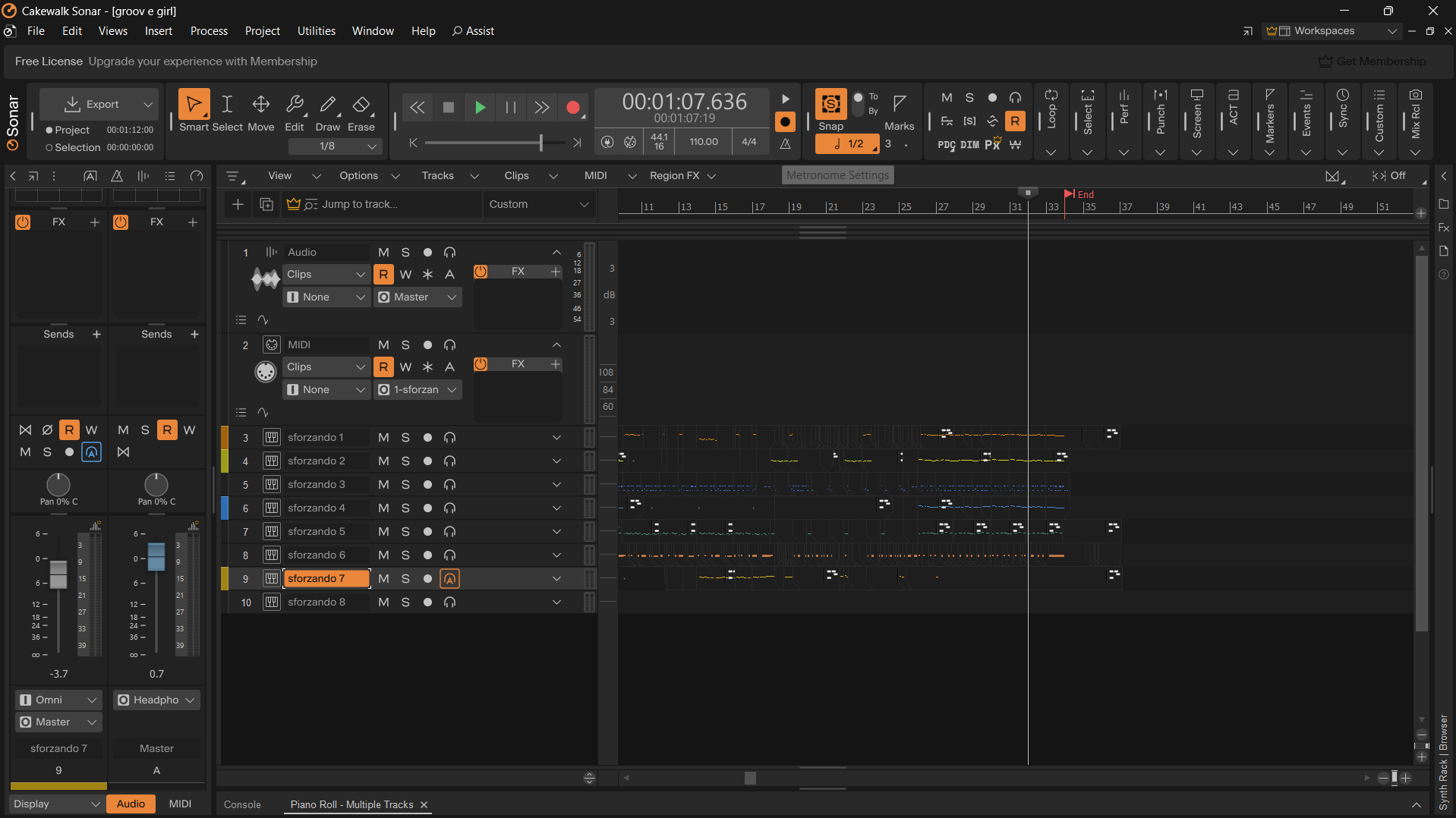Open Audio track Clips edit filter dropdown
1456x818 pixels.
[326, 275]
